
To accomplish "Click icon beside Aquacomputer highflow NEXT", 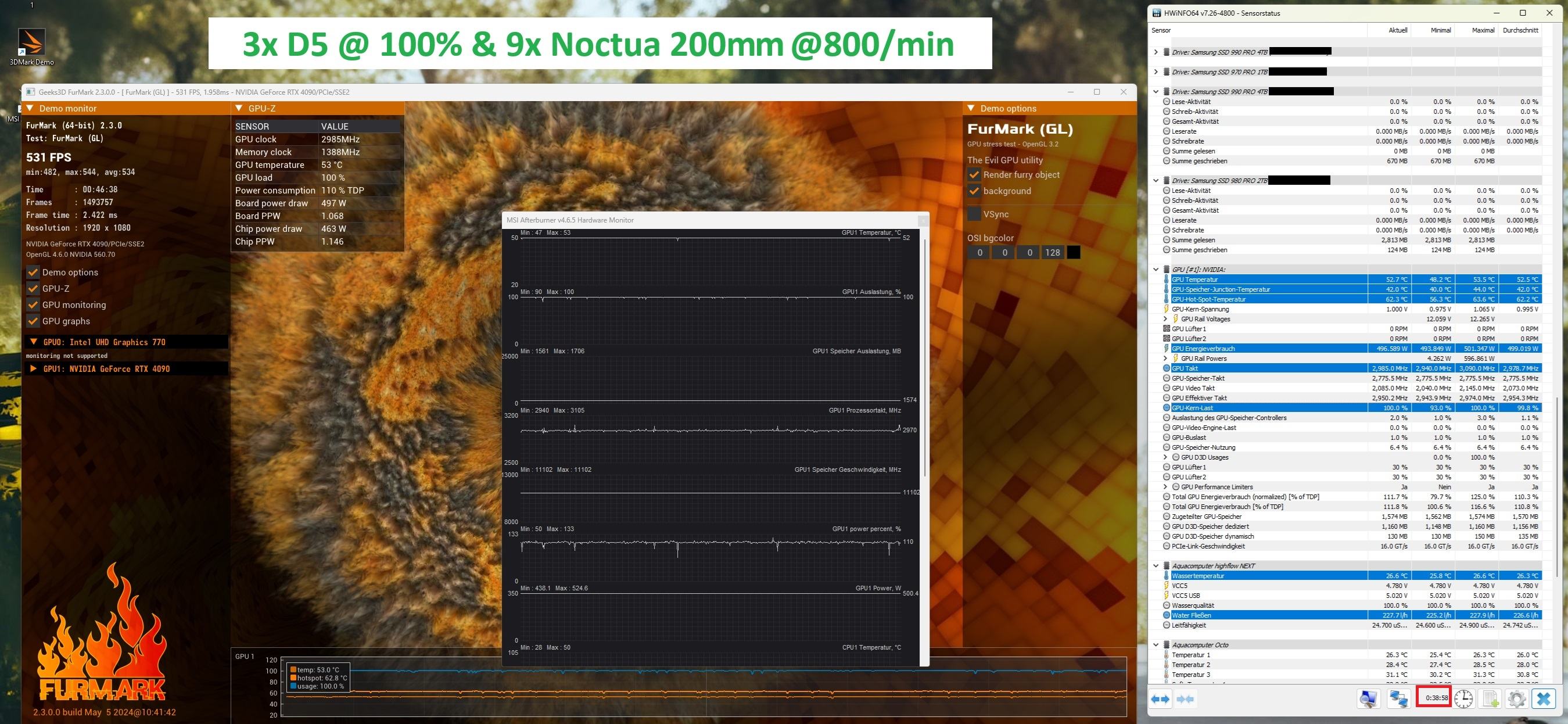I will click(1166, 566).
